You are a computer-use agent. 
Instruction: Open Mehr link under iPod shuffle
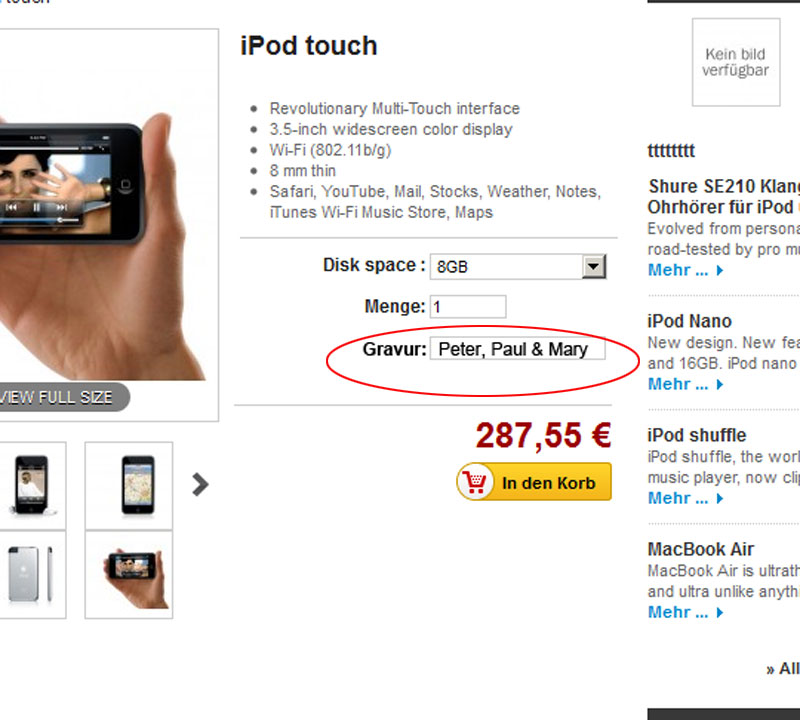coord(685,498)
